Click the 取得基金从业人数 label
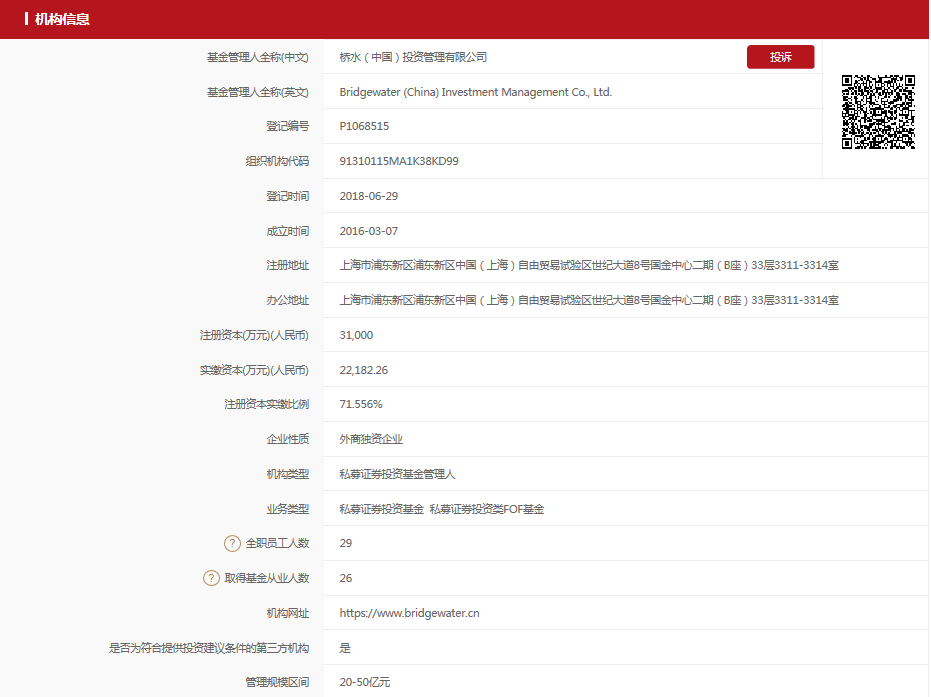The width and height of the screenshot is (931, 697). tap(267, 578)
